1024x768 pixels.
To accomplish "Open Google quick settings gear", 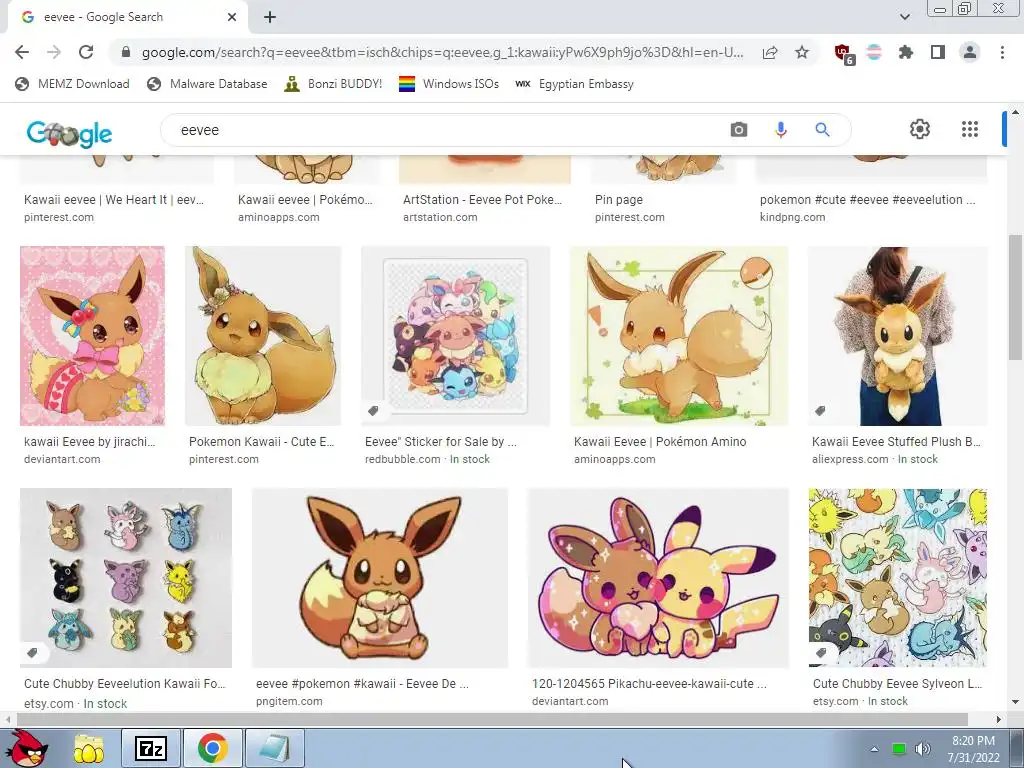I will 920,129.
